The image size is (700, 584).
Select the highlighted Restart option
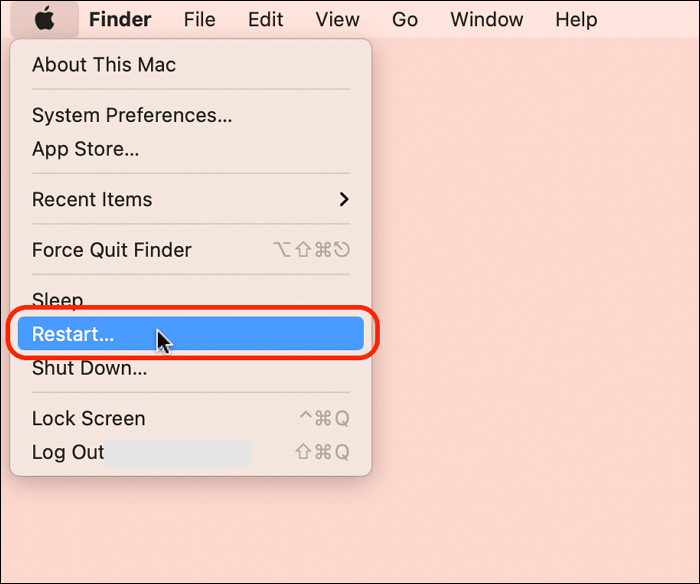(x=73, y=334)
